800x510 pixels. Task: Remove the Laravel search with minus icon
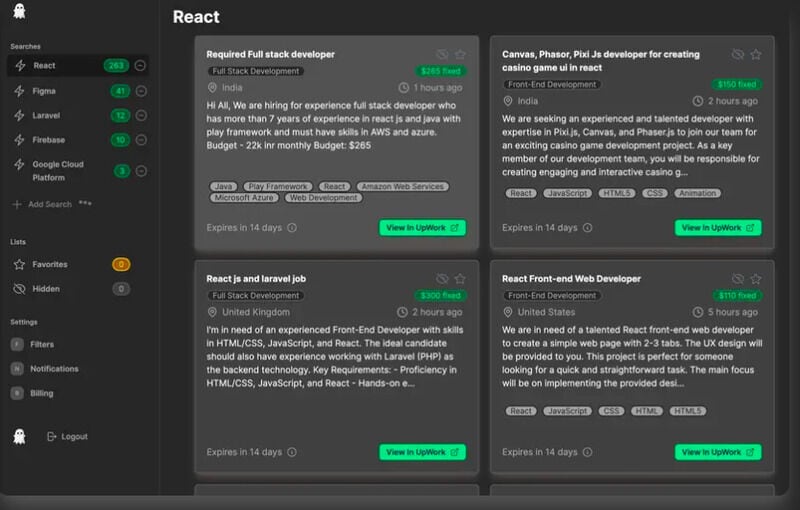(141, 115)
